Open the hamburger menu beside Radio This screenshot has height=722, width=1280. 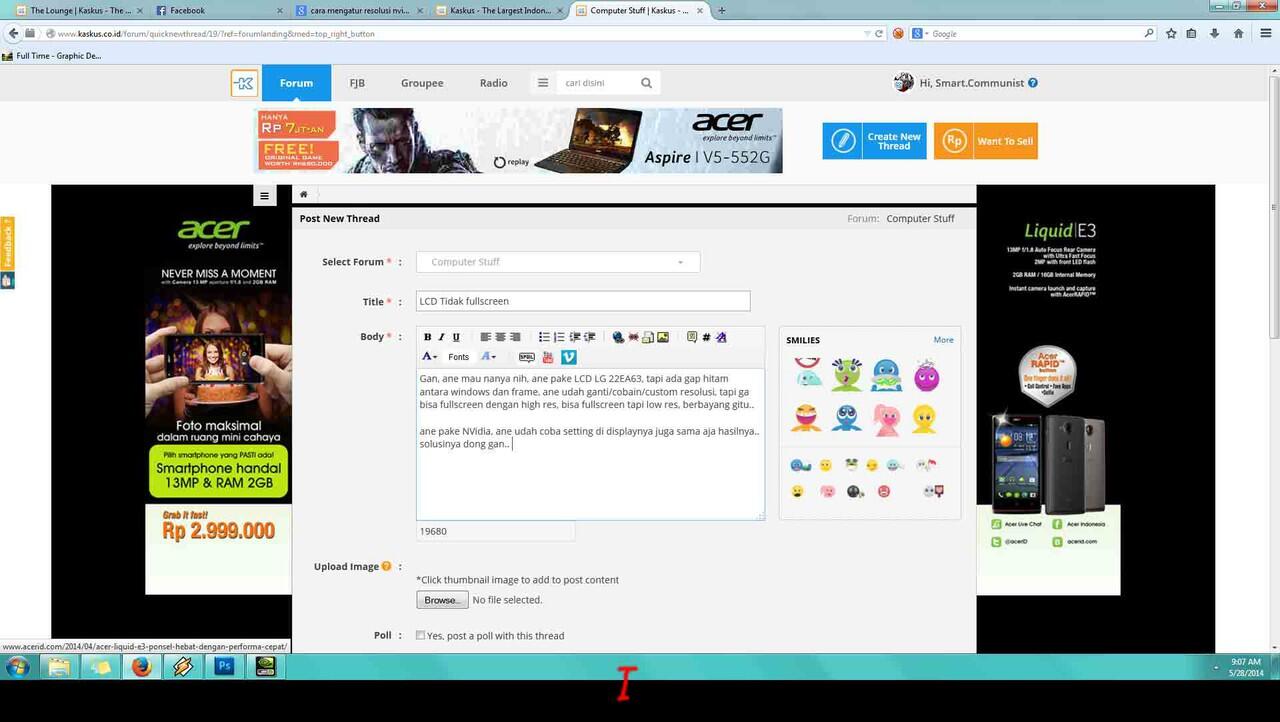pyautogui.click(x=543, y=83)
